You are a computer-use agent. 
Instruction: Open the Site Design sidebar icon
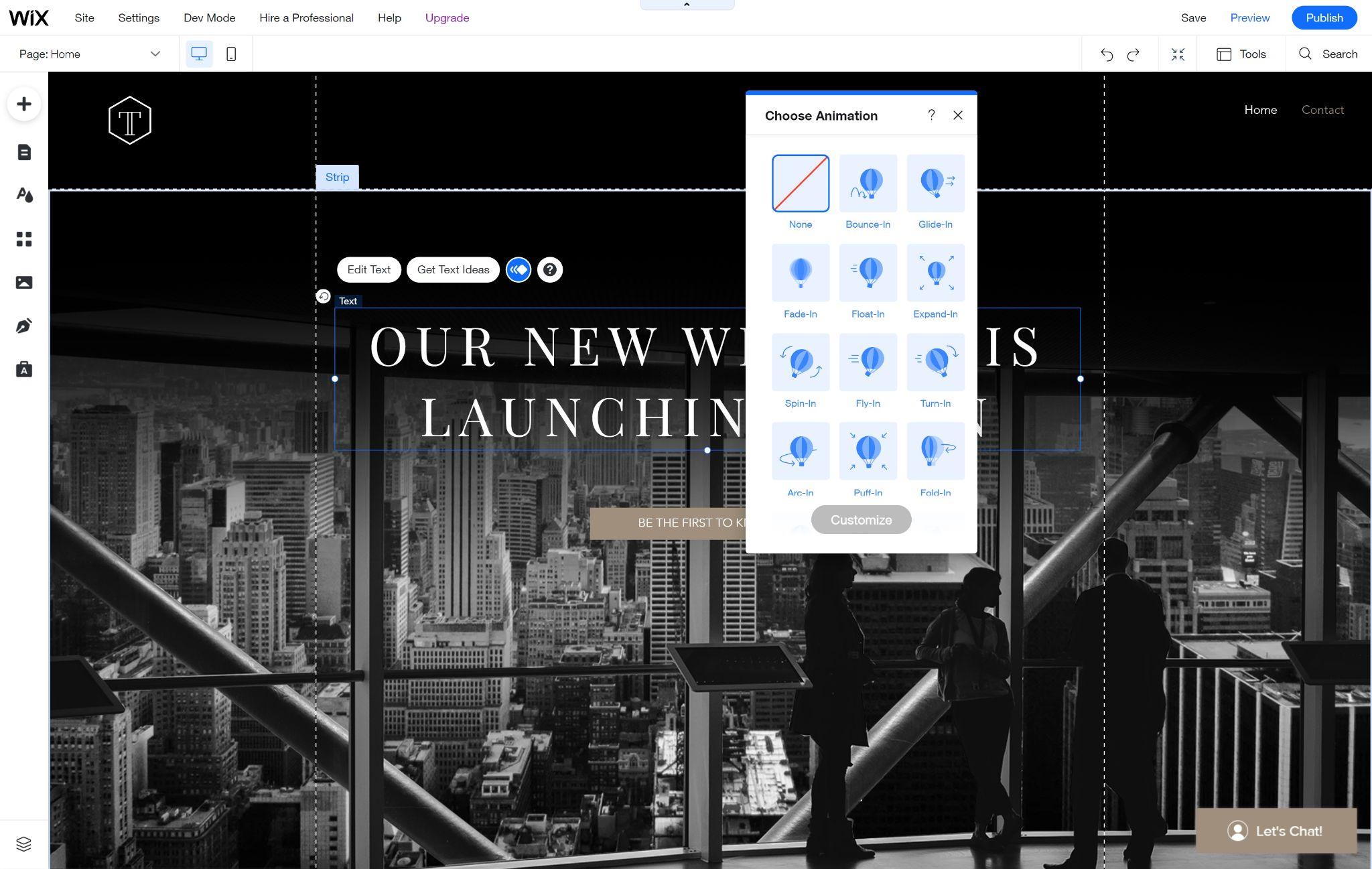(24, 195)
